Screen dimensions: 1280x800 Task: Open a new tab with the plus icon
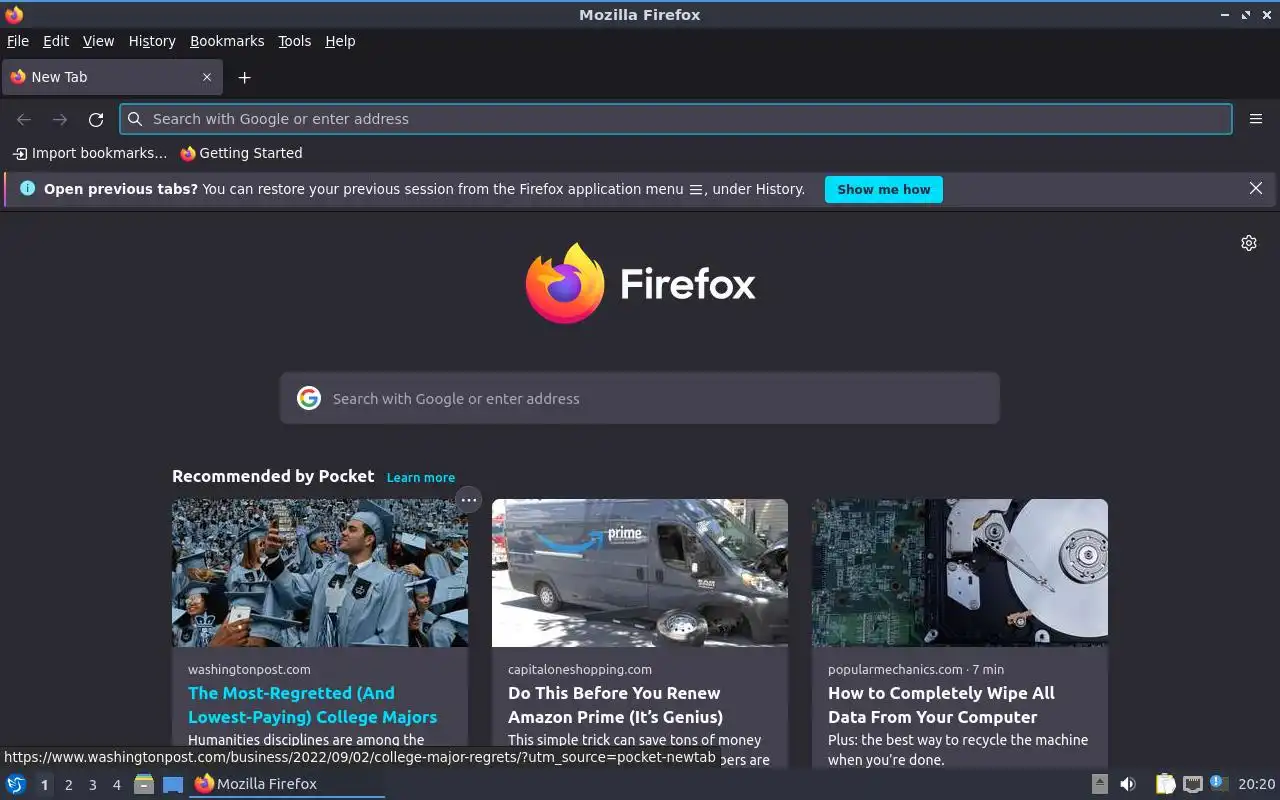[x=244, y=77]
